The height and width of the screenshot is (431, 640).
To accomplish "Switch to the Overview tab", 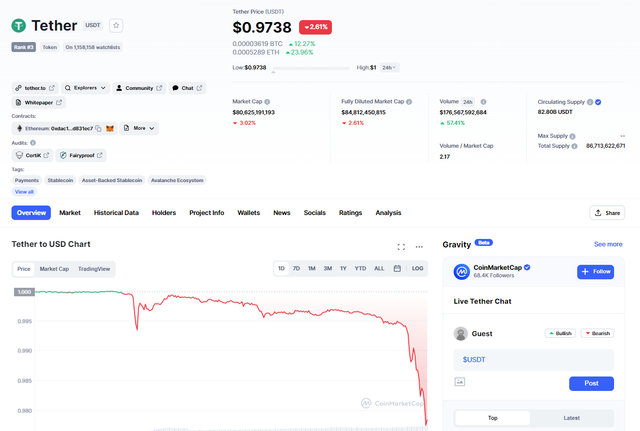I will [31, 213].
